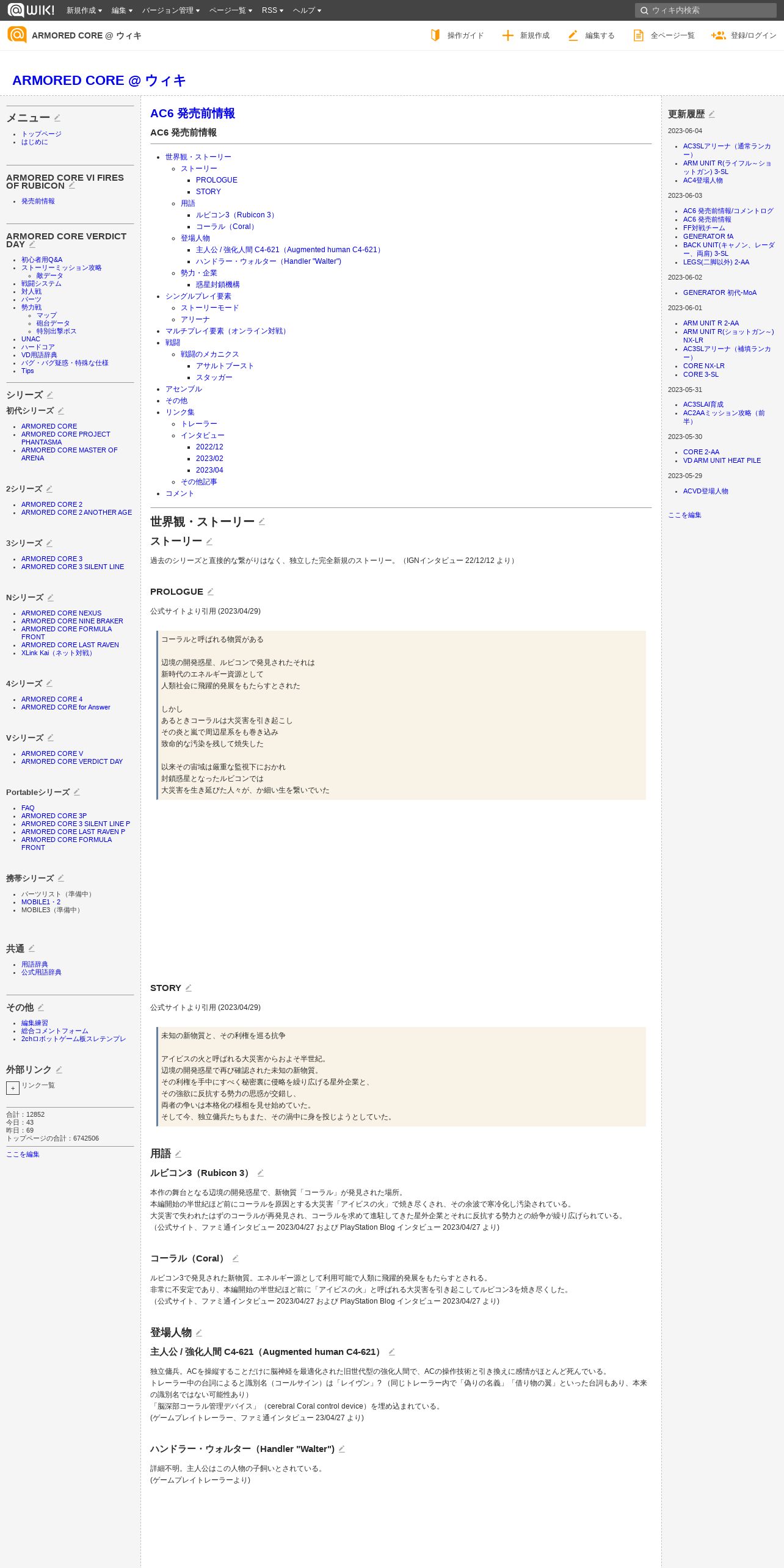Click the orange wiki logo beside ARMORED CORE @ ウィキ
The image size is (784, 1568).
click(x=17, y=35)
